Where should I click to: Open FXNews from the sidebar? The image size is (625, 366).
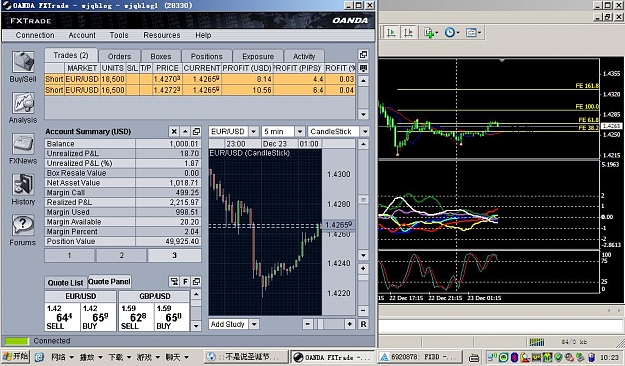[23, 149]
